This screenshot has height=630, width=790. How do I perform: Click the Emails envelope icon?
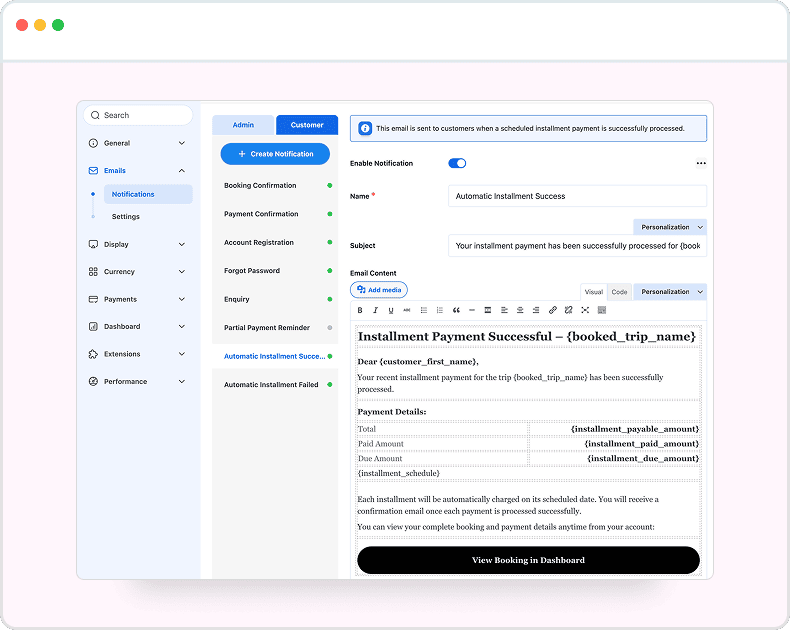(x=93, y=171)
